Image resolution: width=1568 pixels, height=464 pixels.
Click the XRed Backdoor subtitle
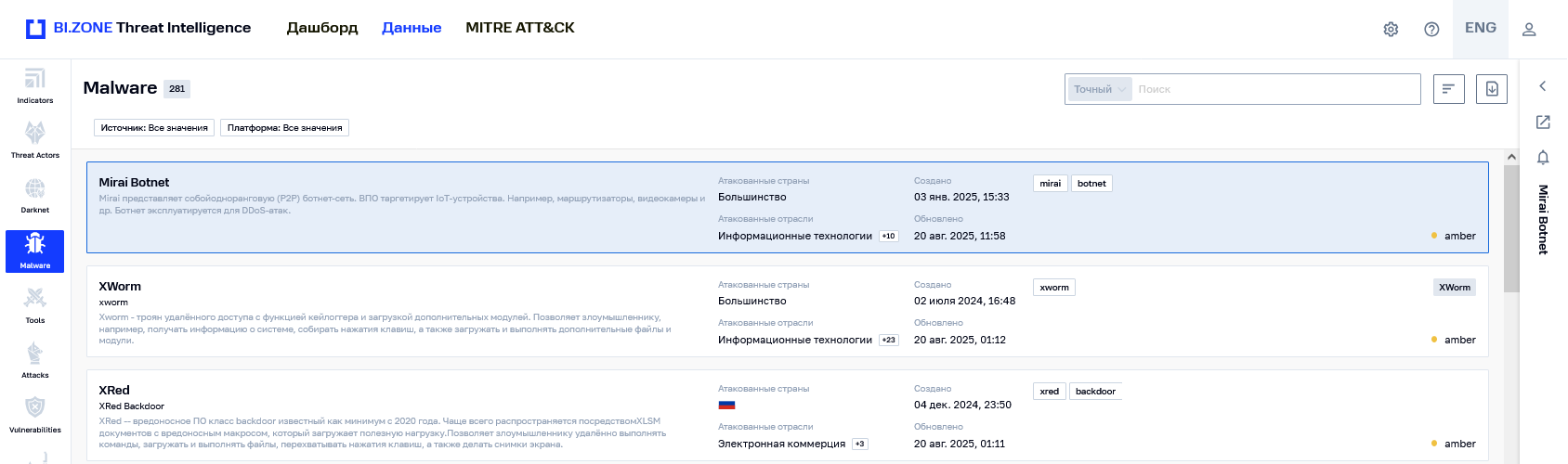click(132, 406)
